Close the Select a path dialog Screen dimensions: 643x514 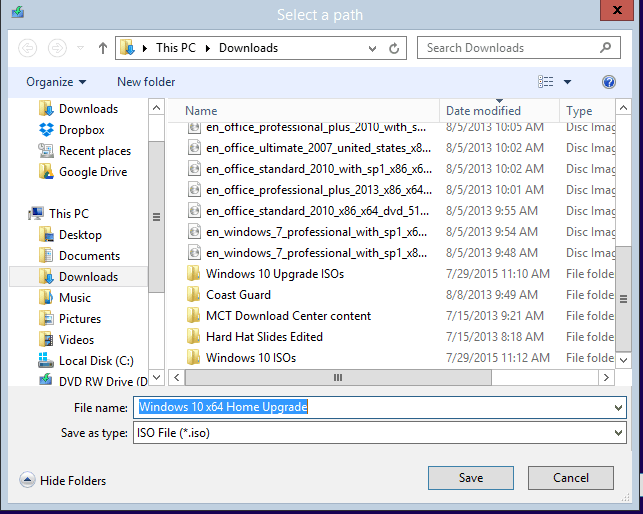(617, 10)
